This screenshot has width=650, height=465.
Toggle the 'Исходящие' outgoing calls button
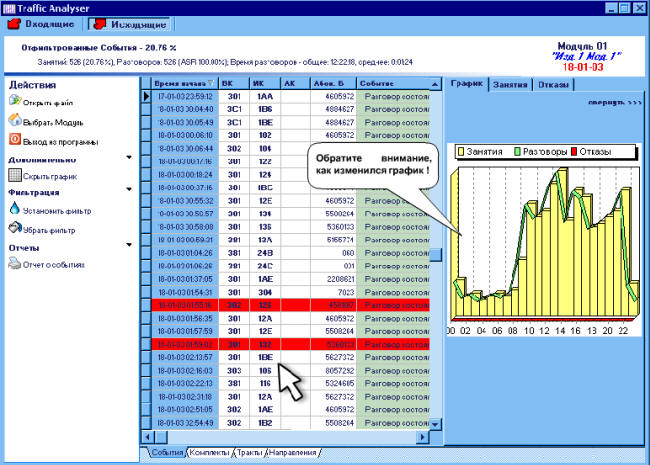click(x=128, y=24)
